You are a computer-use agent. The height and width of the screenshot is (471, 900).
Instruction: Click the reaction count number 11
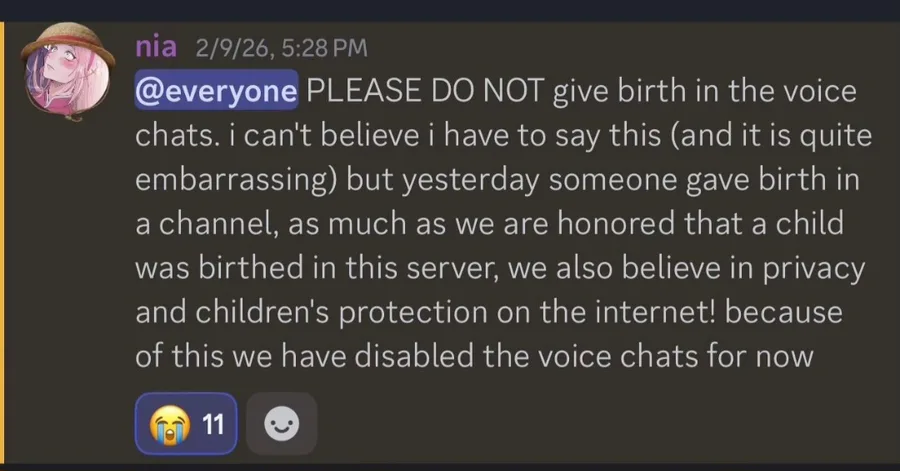[211, 425]
